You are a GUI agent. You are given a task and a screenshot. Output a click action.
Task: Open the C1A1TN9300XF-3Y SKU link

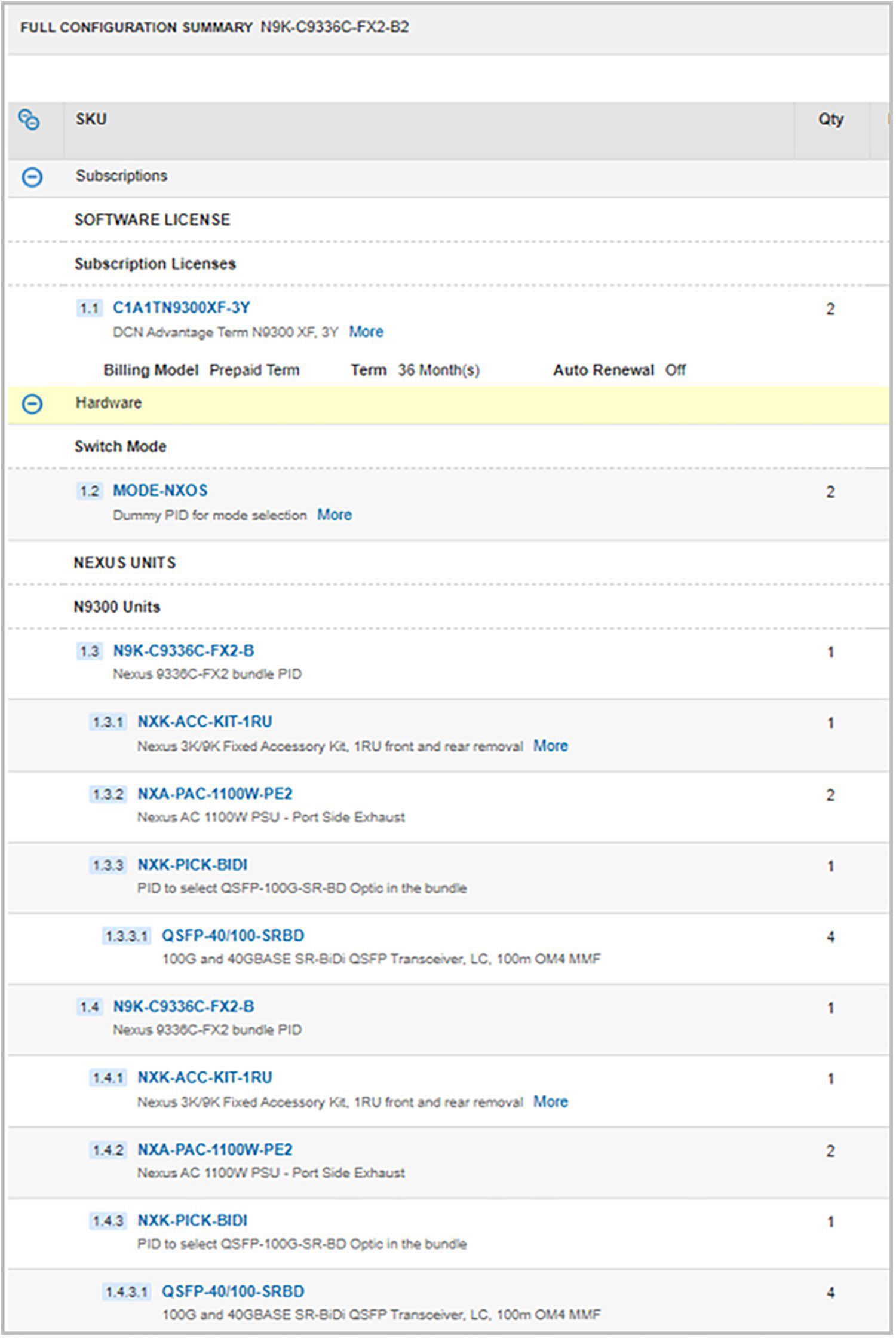click(182, 308)
